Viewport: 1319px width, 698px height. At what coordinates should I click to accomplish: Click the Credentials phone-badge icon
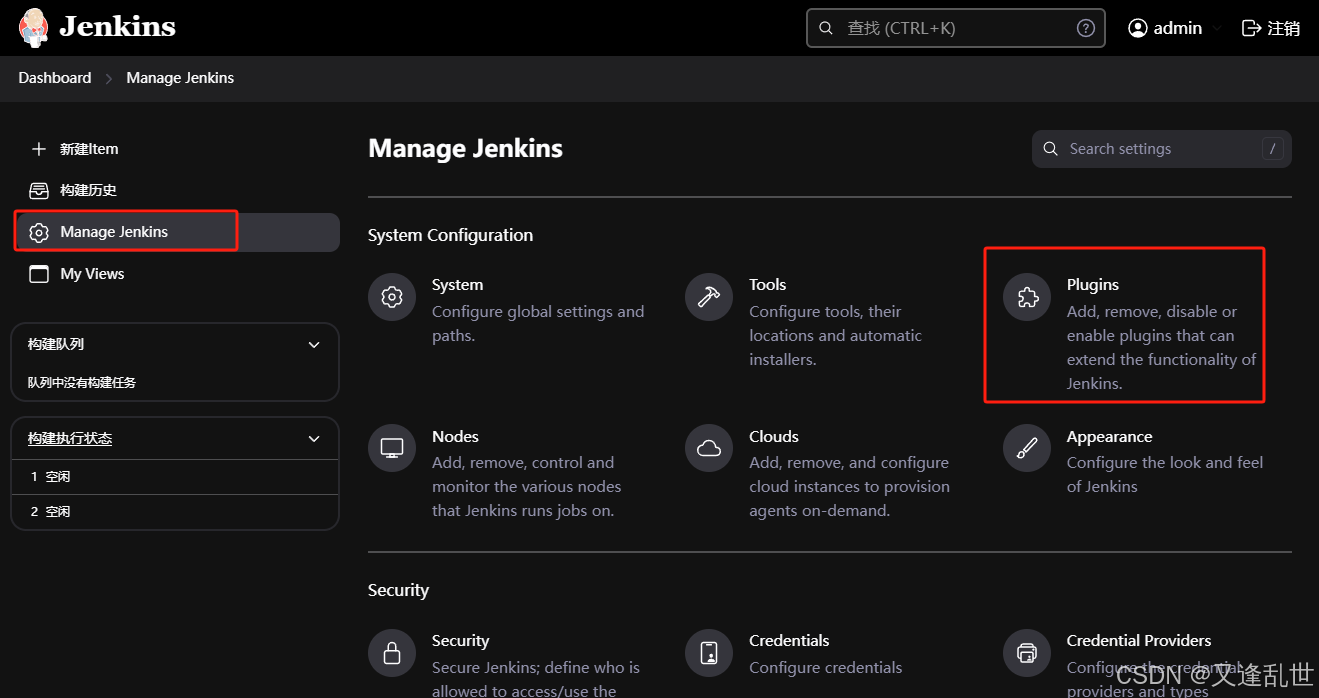point(709,653)
